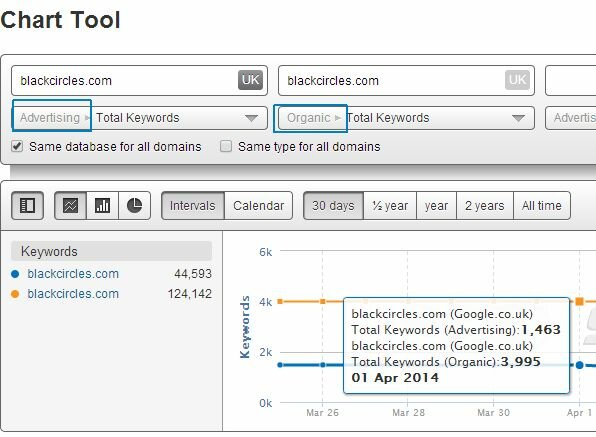Click the Mar 28 axis label
Screen dimensions: 596x437
tap(408, 413)
